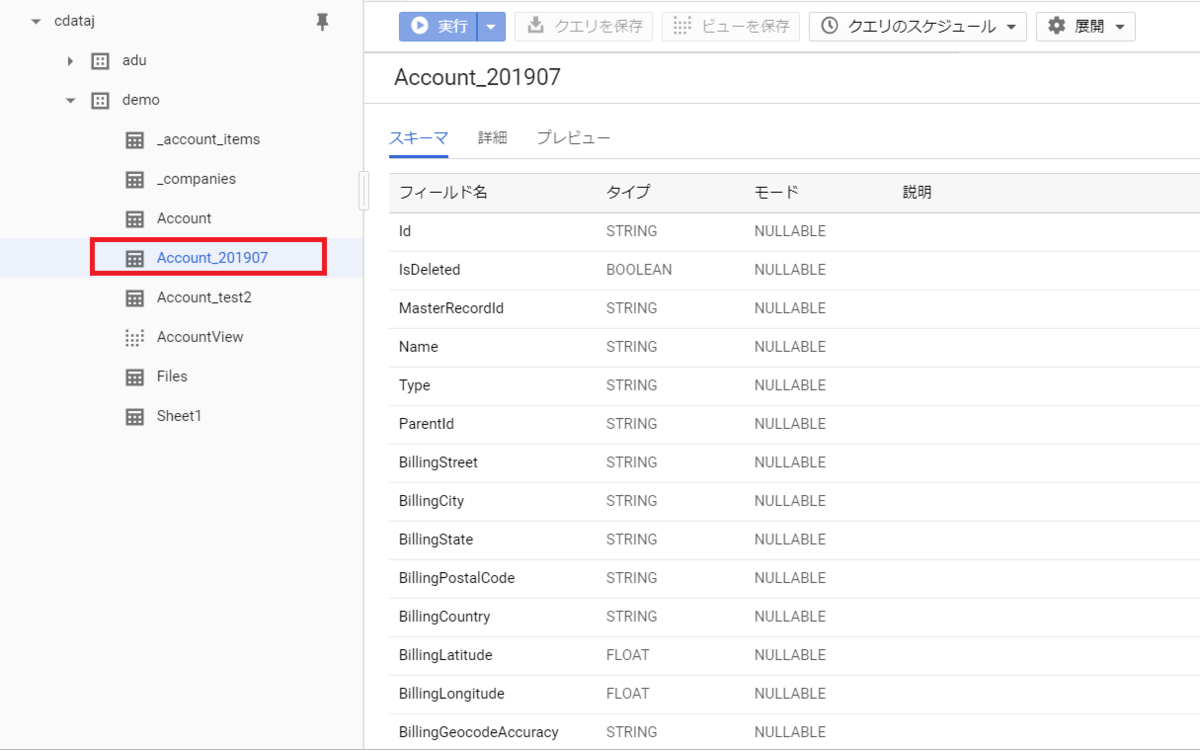
Task: Click the demo dataset icon
Action: point(100,100)
